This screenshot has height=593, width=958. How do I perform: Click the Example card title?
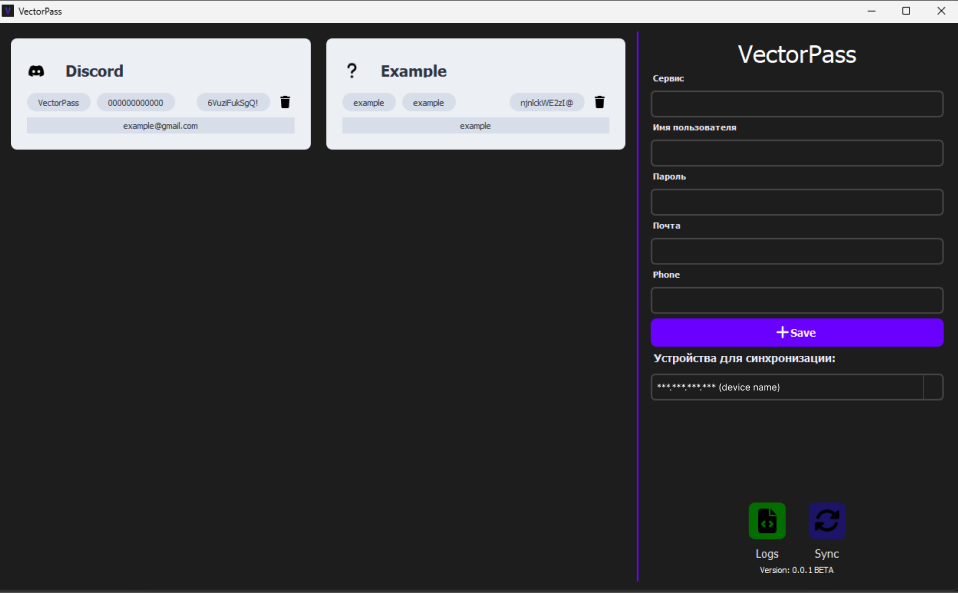(x=414, y=71)
